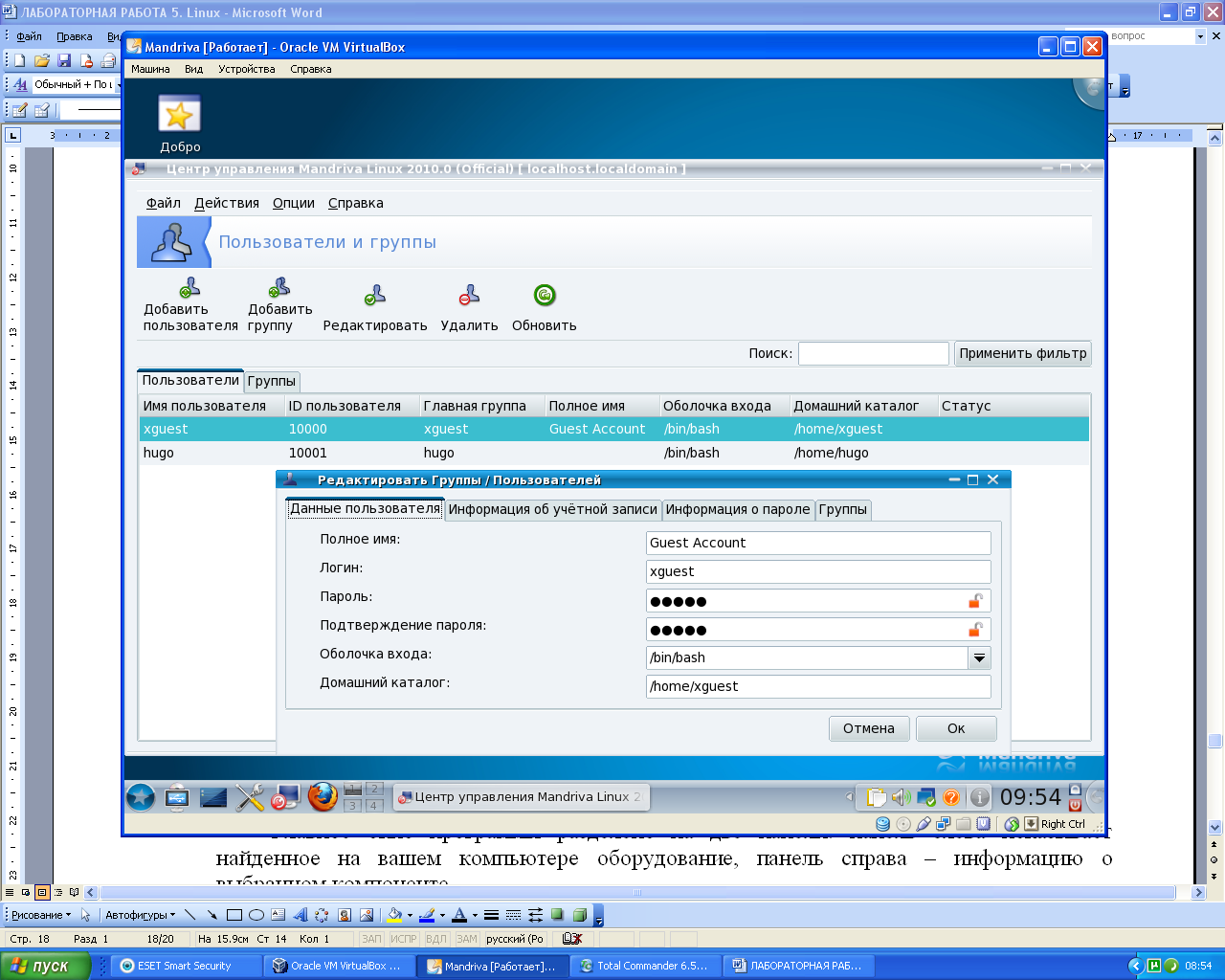
Task: Click the Word horizontal scrollbar thumb
Action: (637, 893)
